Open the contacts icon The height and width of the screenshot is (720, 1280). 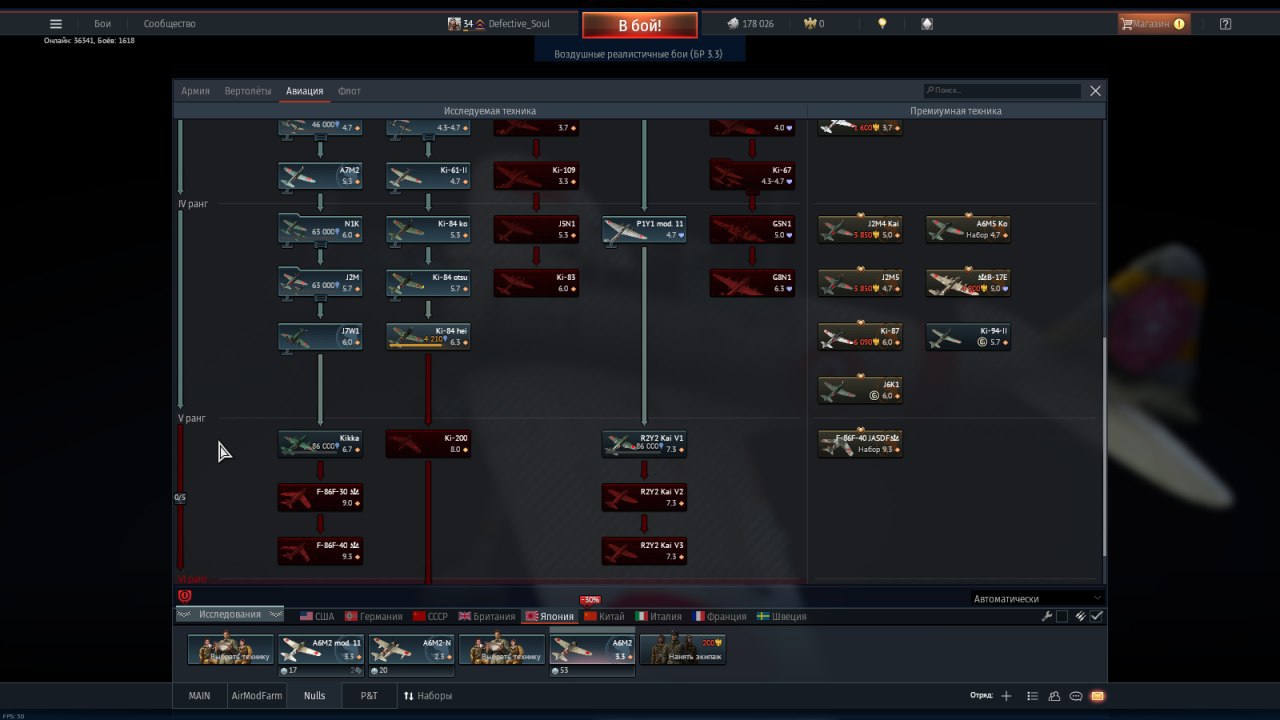coord(1054,696)
